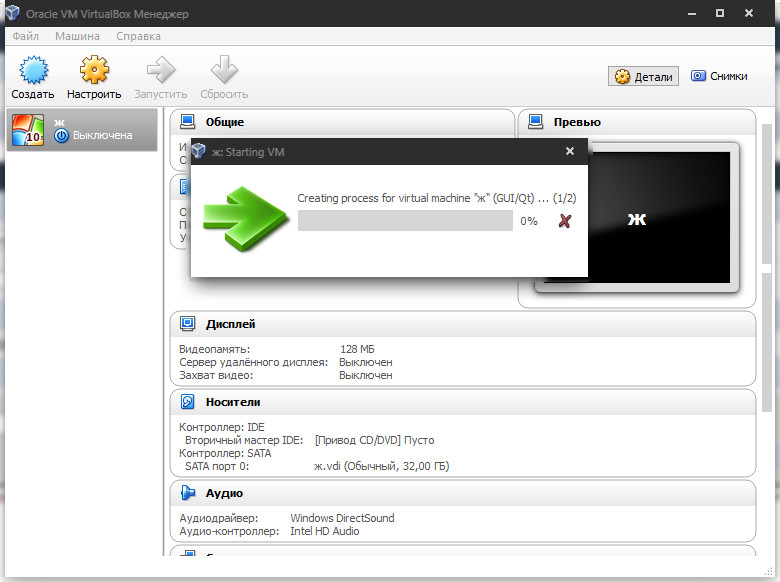Click the details pane vertical scrollbar
The width and height of the screenshot is (780, 582).
tap(767, 269)
